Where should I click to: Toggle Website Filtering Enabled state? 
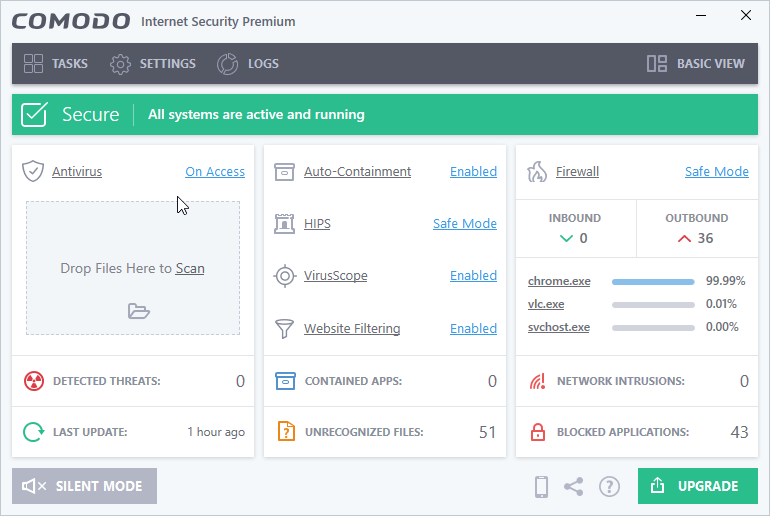(473, 328)
